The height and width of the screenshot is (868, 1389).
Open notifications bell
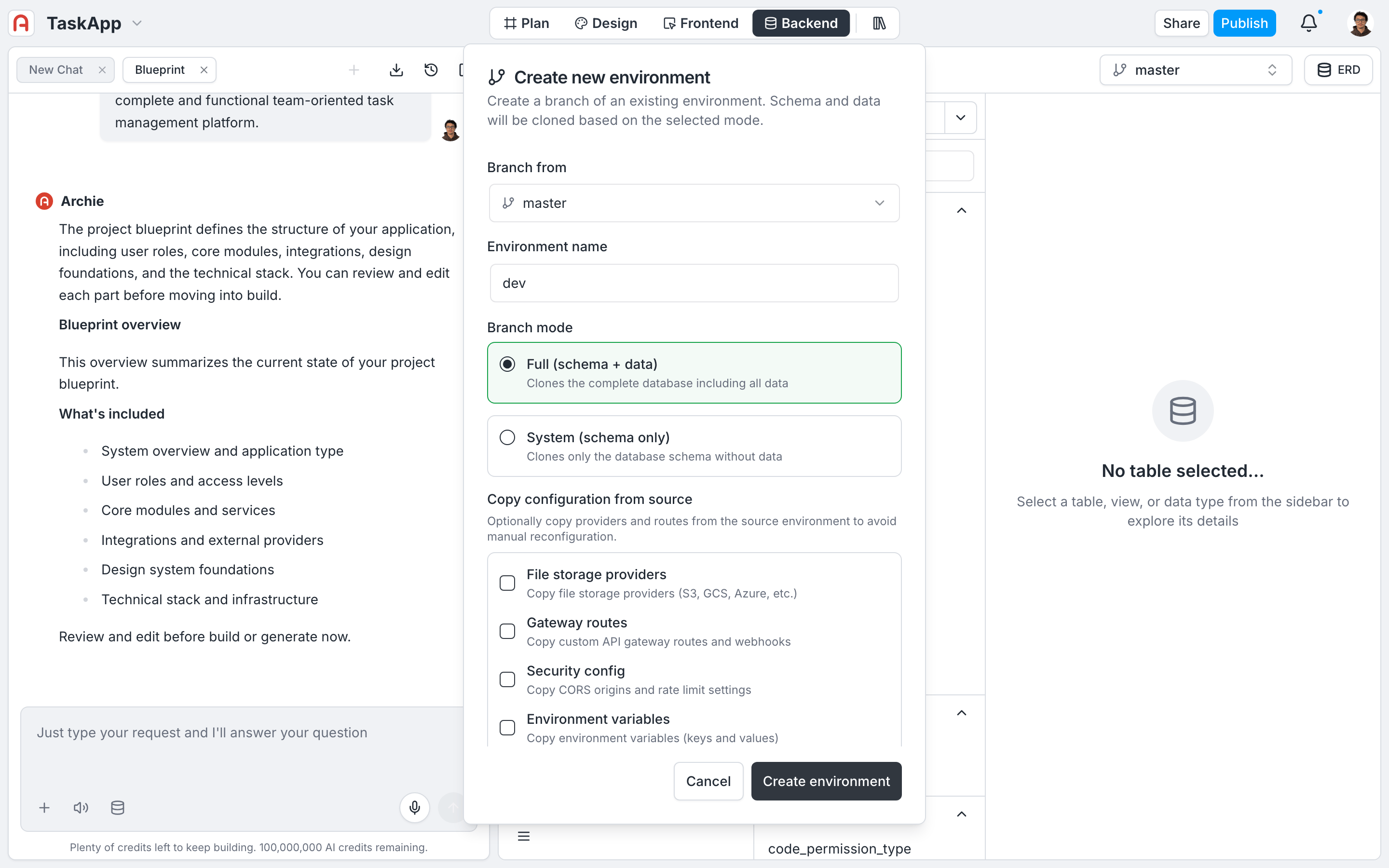(1308, 23)
